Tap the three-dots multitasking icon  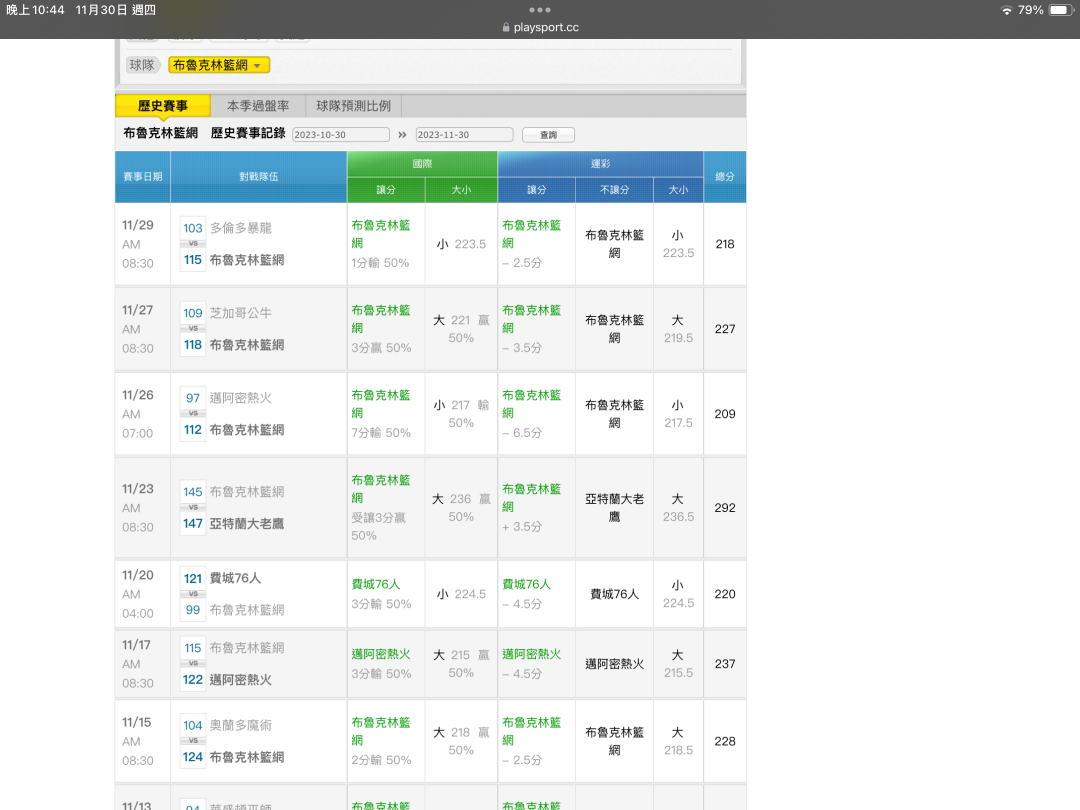pyautogui.click(x=540, y=10)
